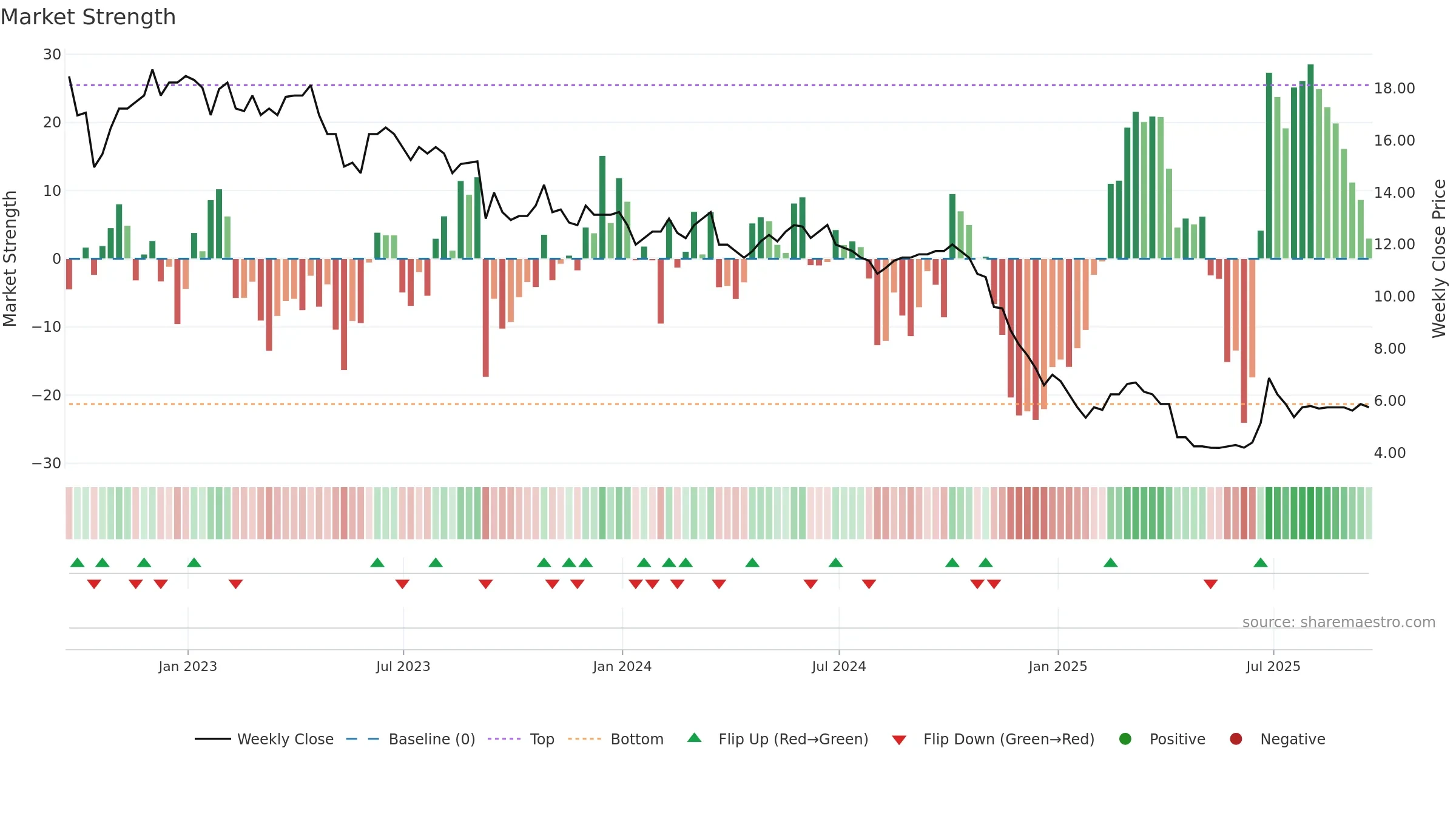The width and height of the screenshot is (1456, 819).
Task: Toggle the Negative legend label
Action: (1293, 739)
